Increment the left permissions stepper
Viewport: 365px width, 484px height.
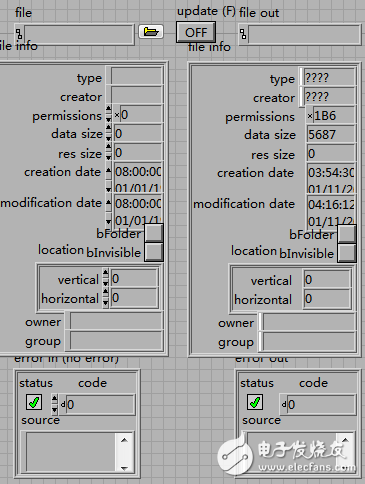pos(109,109)
